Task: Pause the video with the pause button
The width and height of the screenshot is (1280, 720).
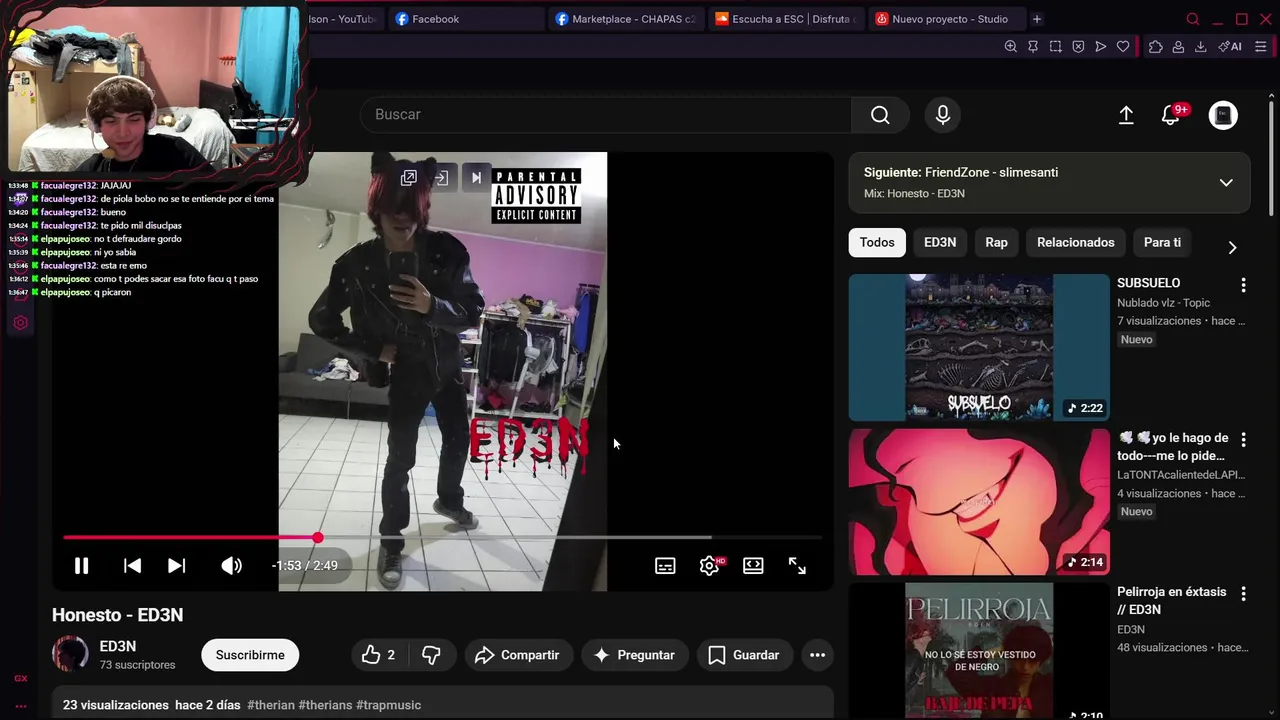Action: pos(81,566)
